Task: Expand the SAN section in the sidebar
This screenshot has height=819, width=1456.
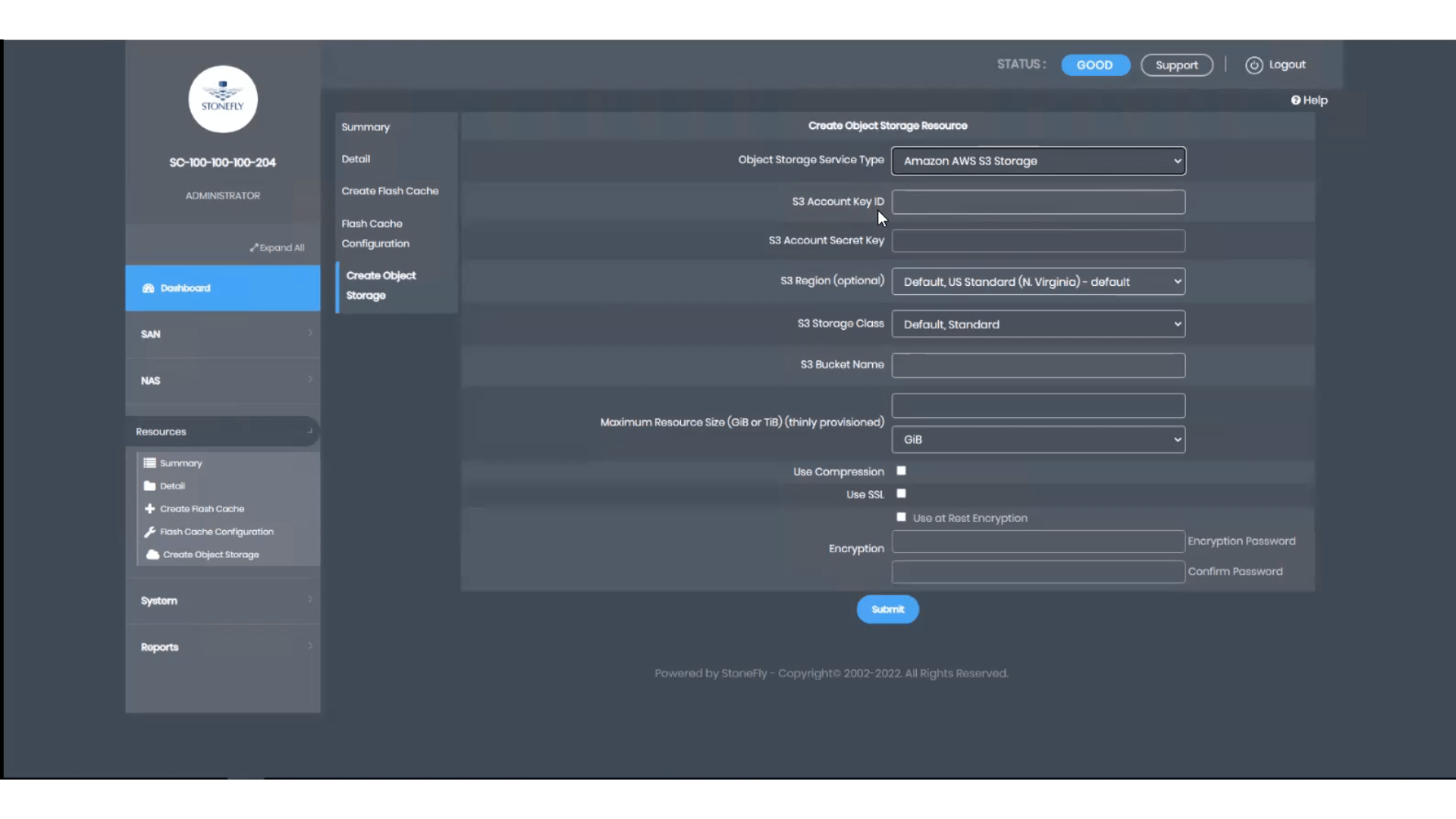Action: [x=222, y=334]
